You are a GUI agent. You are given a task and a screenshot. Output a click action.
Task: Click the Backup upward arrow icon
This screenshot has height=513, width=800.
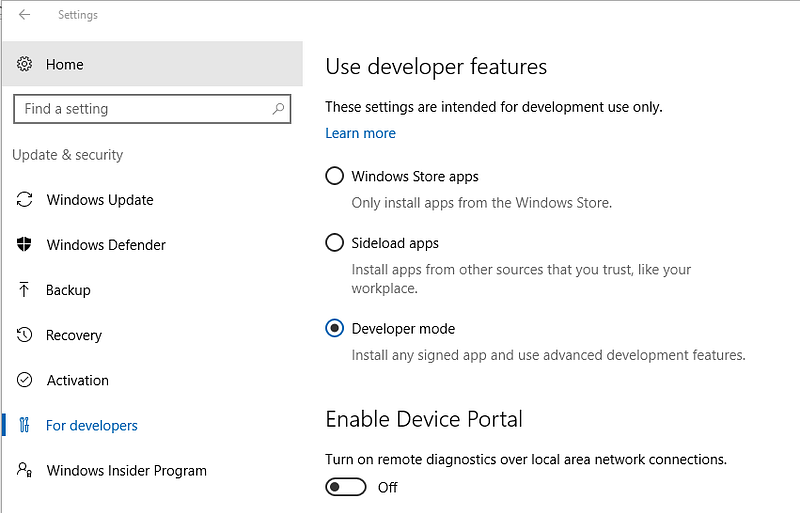24,290
